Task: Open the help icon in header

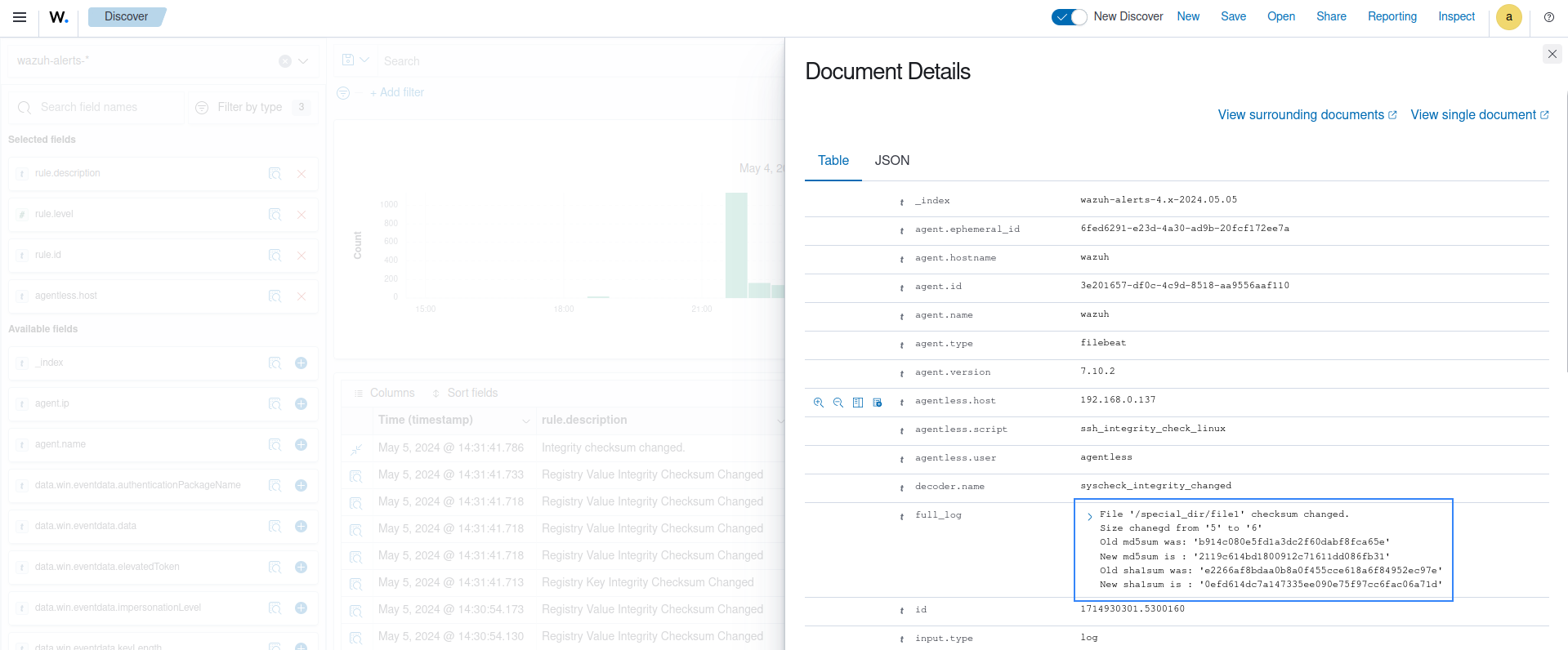Action: point(1548,17)
